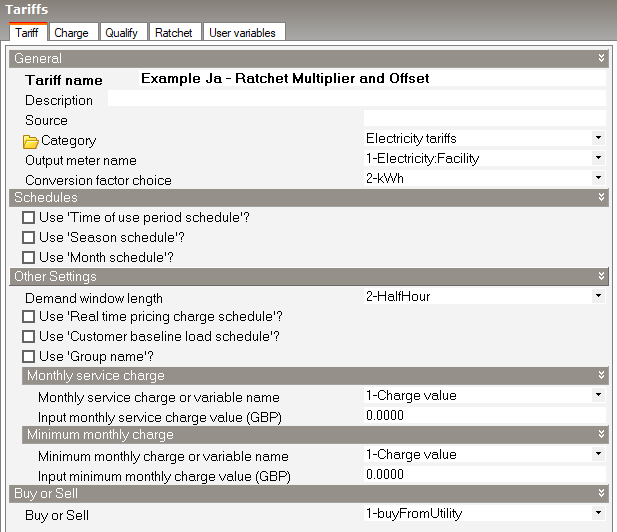The image size is (617, 532).
Task: Collapse the Minimum monthly charge group
Action: [601, 435]
